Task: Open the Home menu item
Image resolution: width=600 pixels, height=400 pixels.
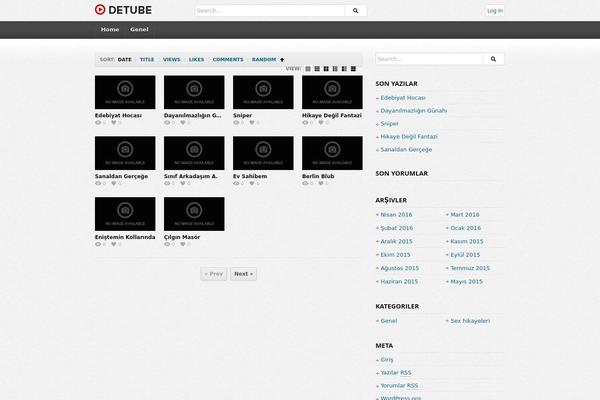Action: [x=110, y=29]
